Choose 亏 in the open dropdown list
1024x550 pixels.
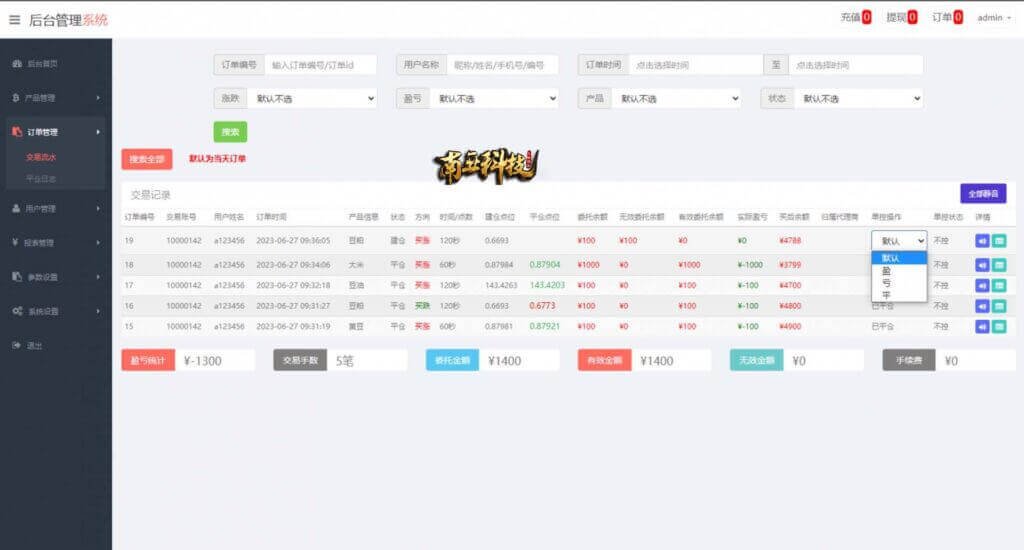click(x=886, y=283)
